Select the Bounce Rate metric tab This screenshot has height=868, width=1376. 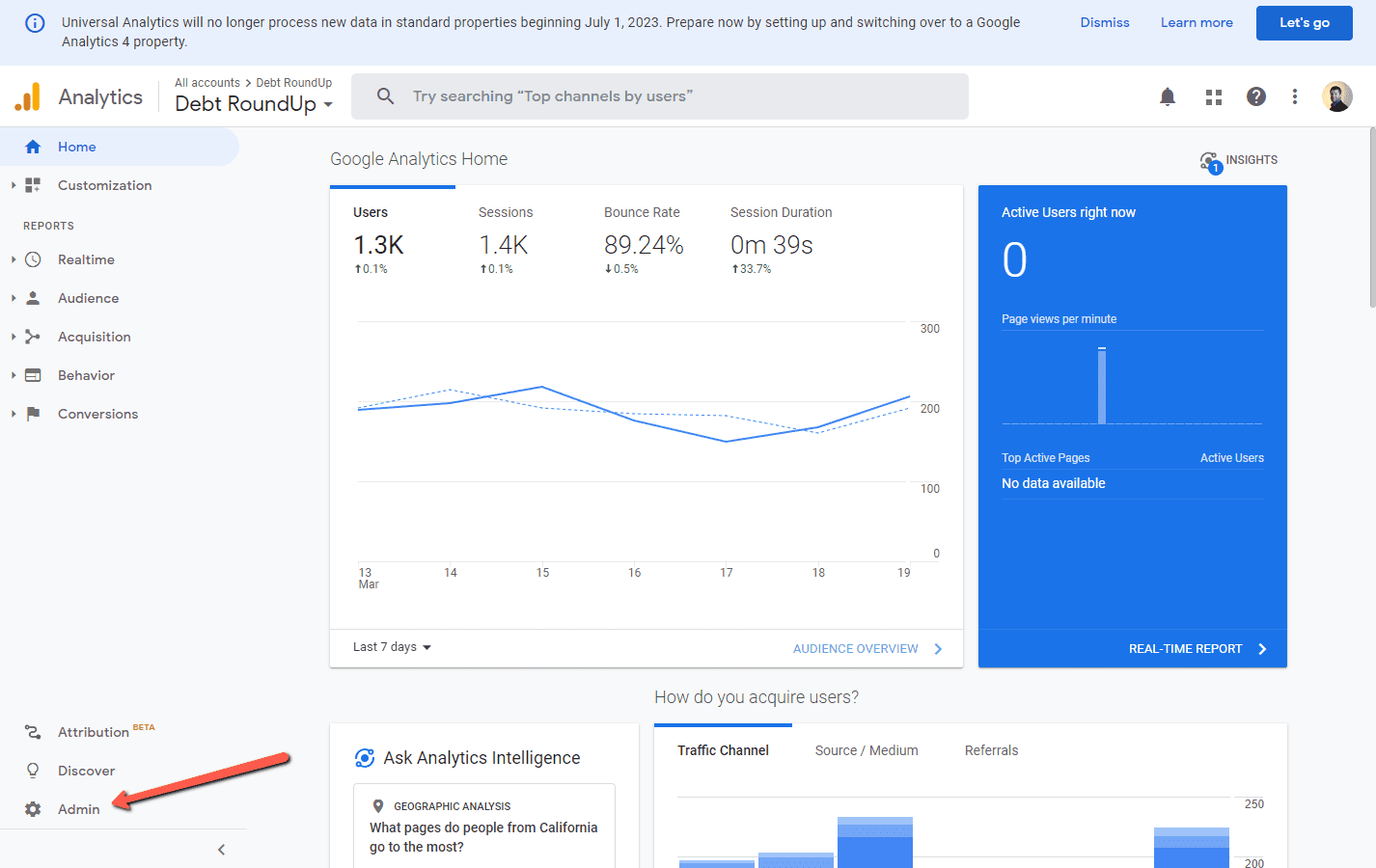644,241
